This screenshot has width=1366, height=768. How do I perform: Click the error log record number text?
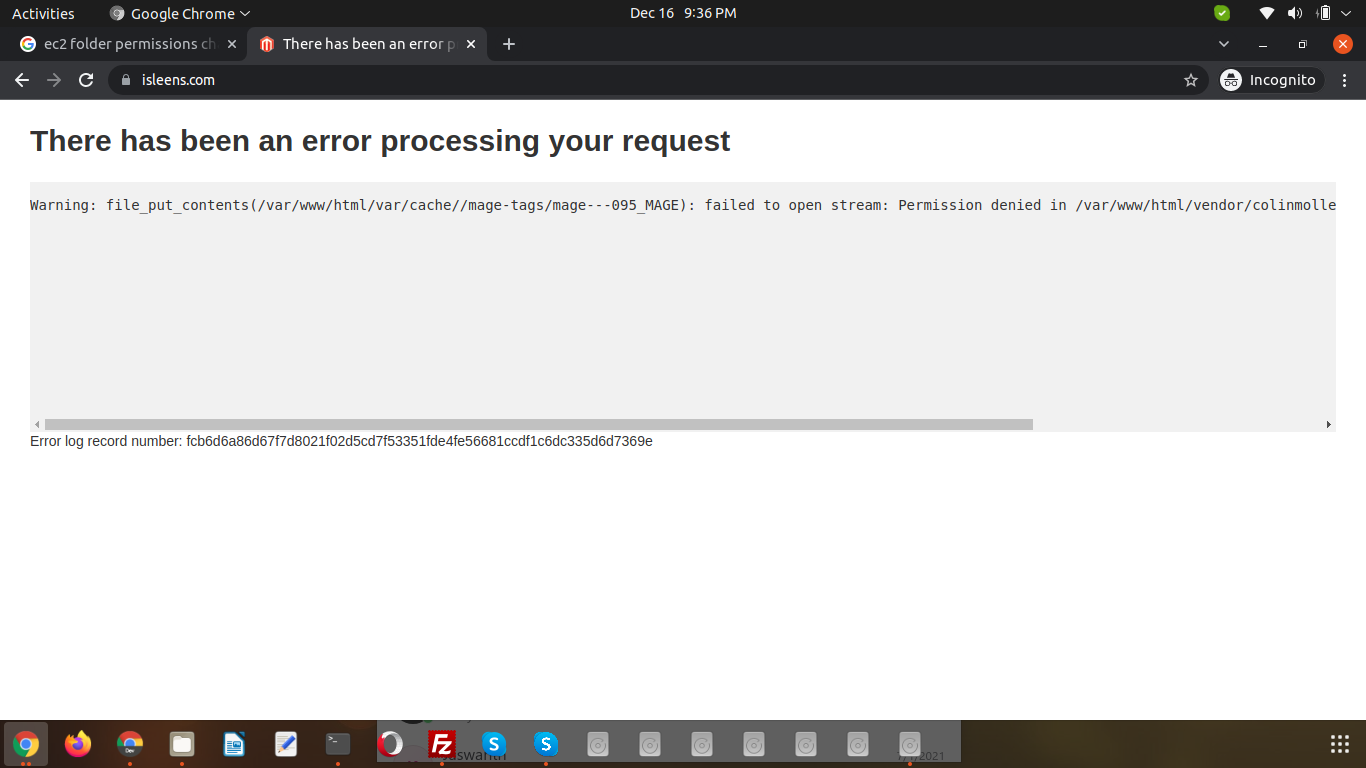coord(341,441)
